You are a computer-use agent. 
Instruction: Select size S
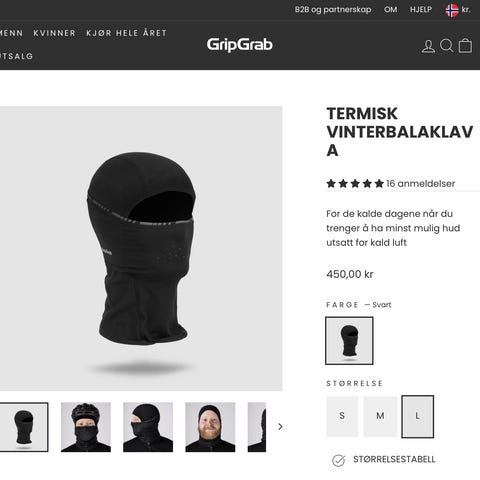[x=342, y=416]
